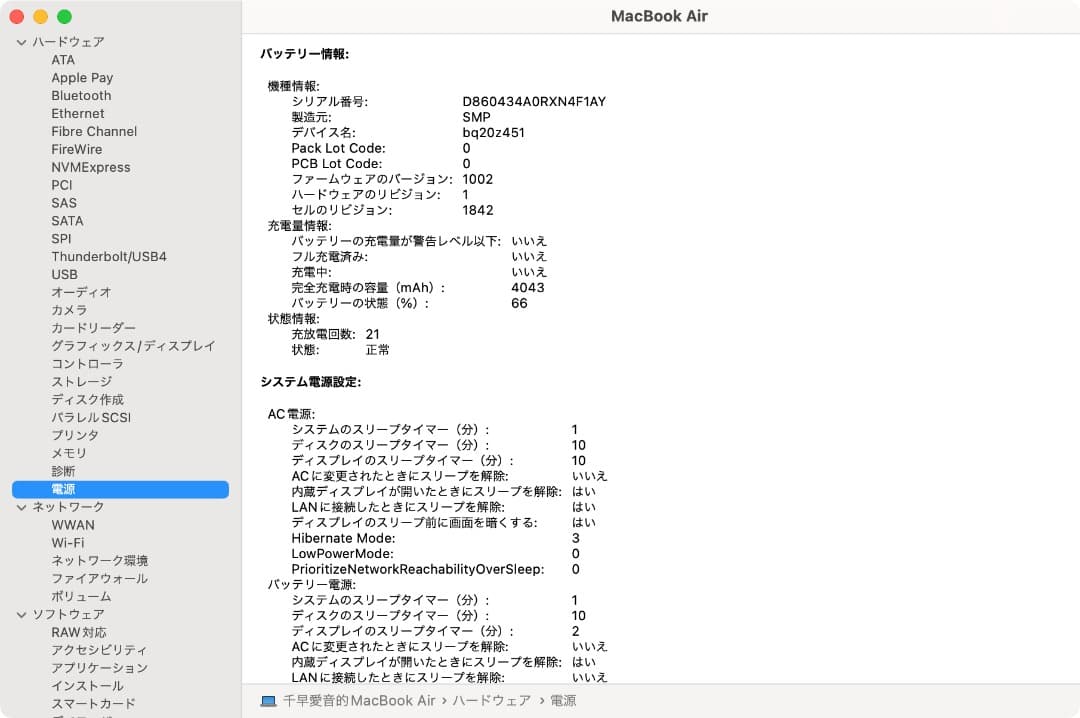Open the NVMExpress entry
This screenshot has height=718, width=1080.
tap(91, 167)
